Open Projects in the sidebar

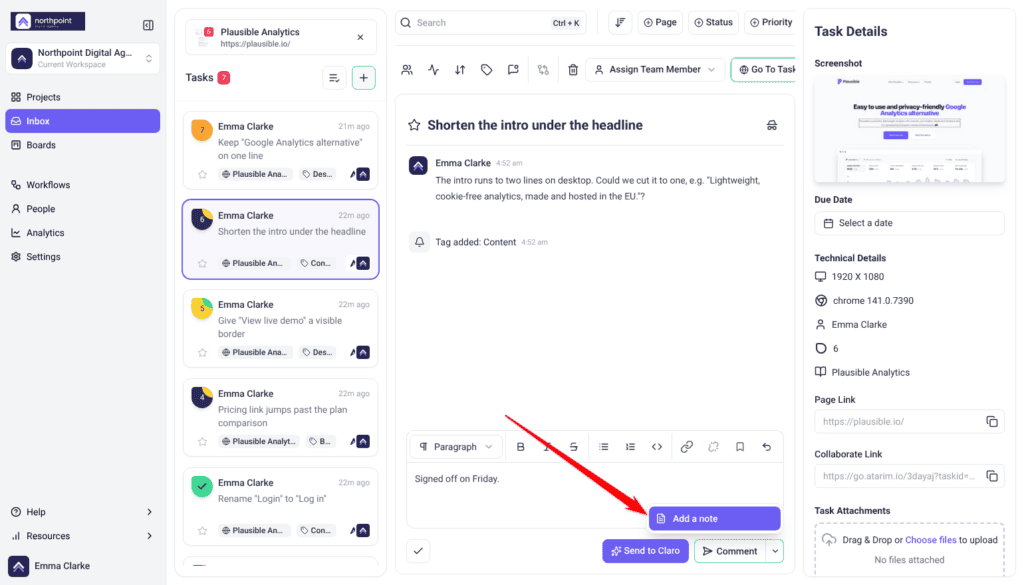pos(82,97)
